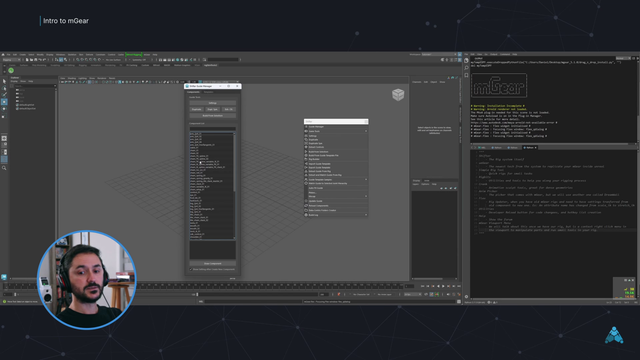This screenshot has width=640, height=360.
Task: Click the clock icon in Script Editor sidebar
Action: pyautogui.click(x=466, y=60)
